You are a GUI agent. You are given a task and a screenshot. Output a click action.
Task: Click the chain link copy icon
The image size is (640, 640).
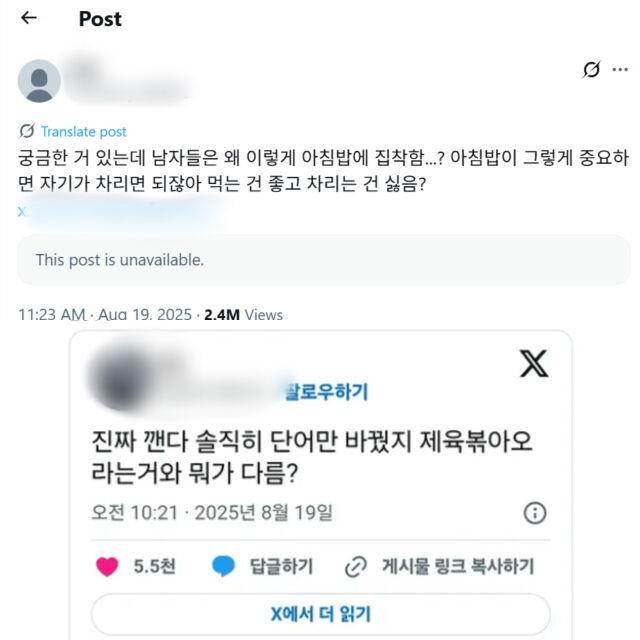pos(355,567)
